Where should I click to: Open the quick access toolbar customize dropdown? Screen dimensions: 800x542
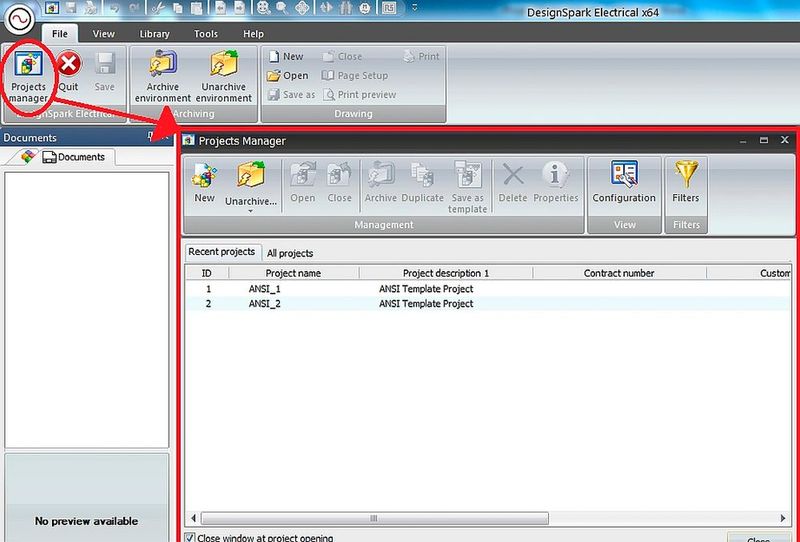point(415,8)
